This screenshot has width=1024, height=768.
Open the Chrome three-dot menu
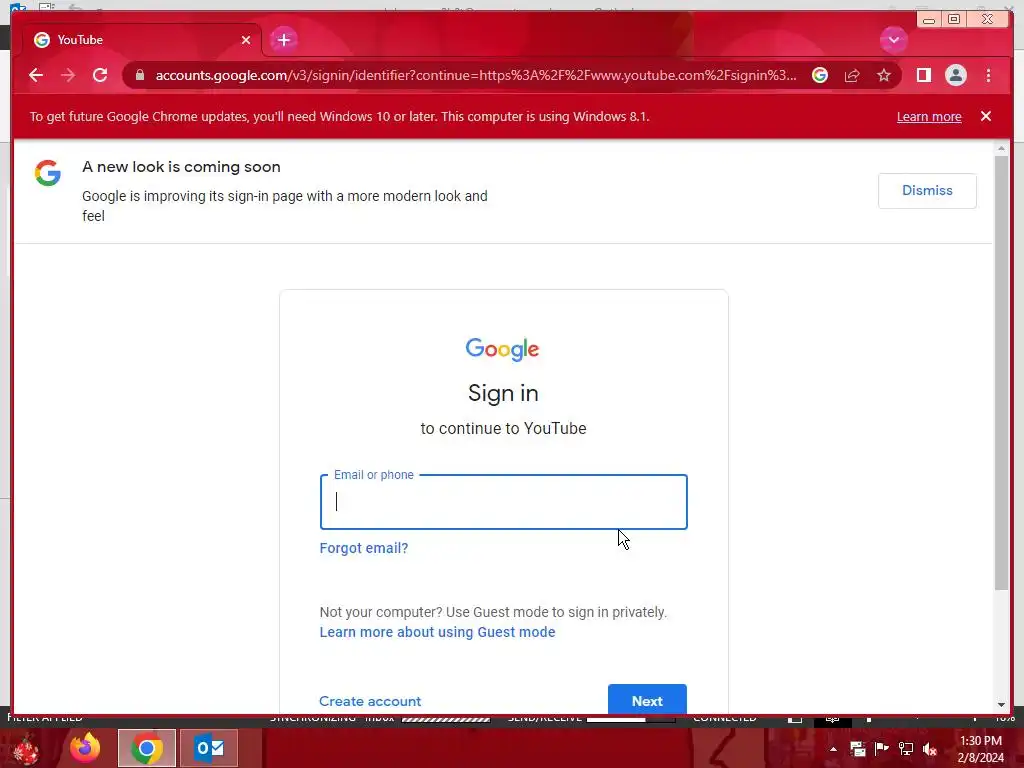click(988, 75)
